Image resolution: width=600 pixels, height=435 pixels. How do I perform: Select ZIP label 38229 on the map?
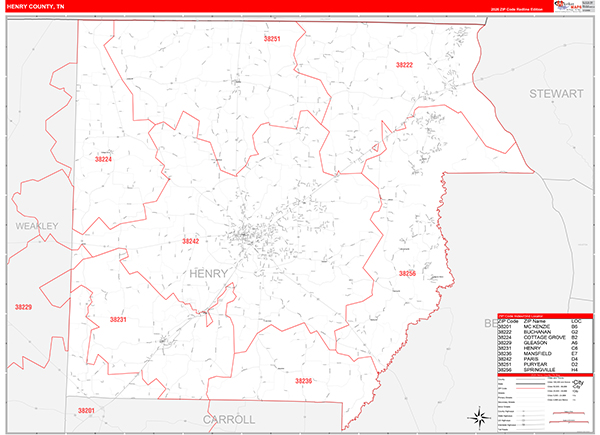(x=23, y=307)
